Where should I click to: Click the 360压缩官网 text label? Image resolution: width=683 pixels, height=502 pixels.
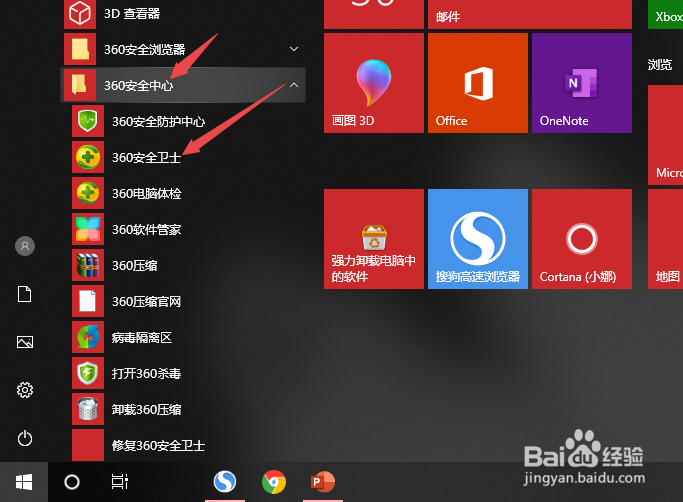(146, 302)
